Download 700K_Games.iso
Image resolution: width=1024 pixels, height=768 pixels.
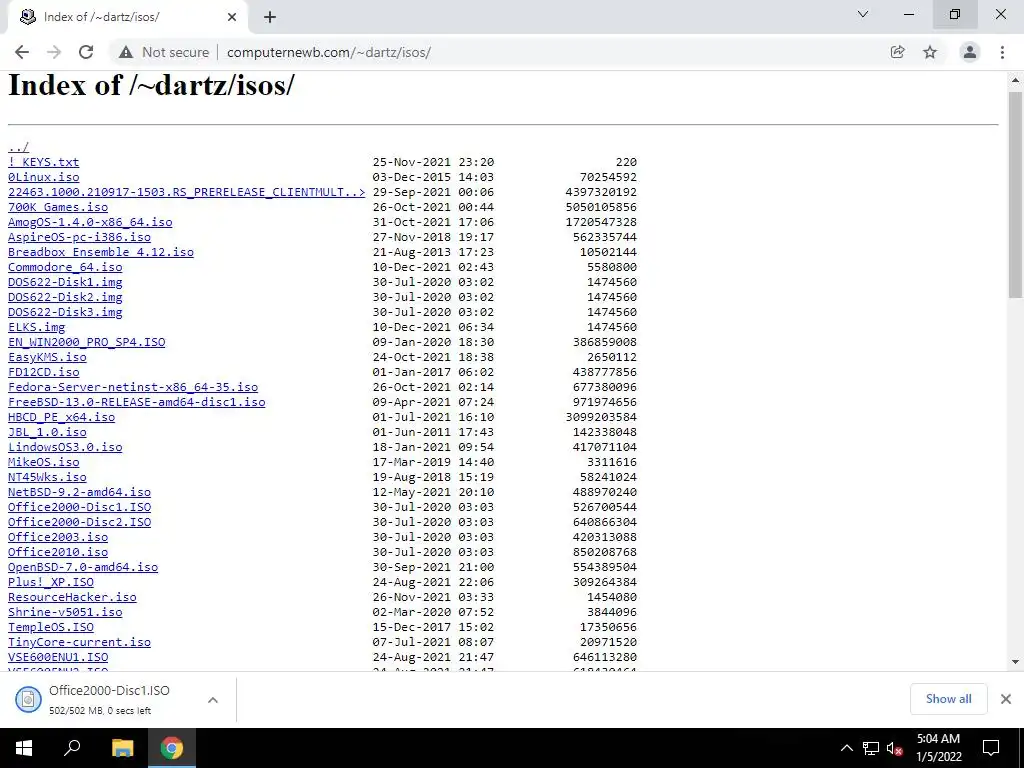point(58,207)
